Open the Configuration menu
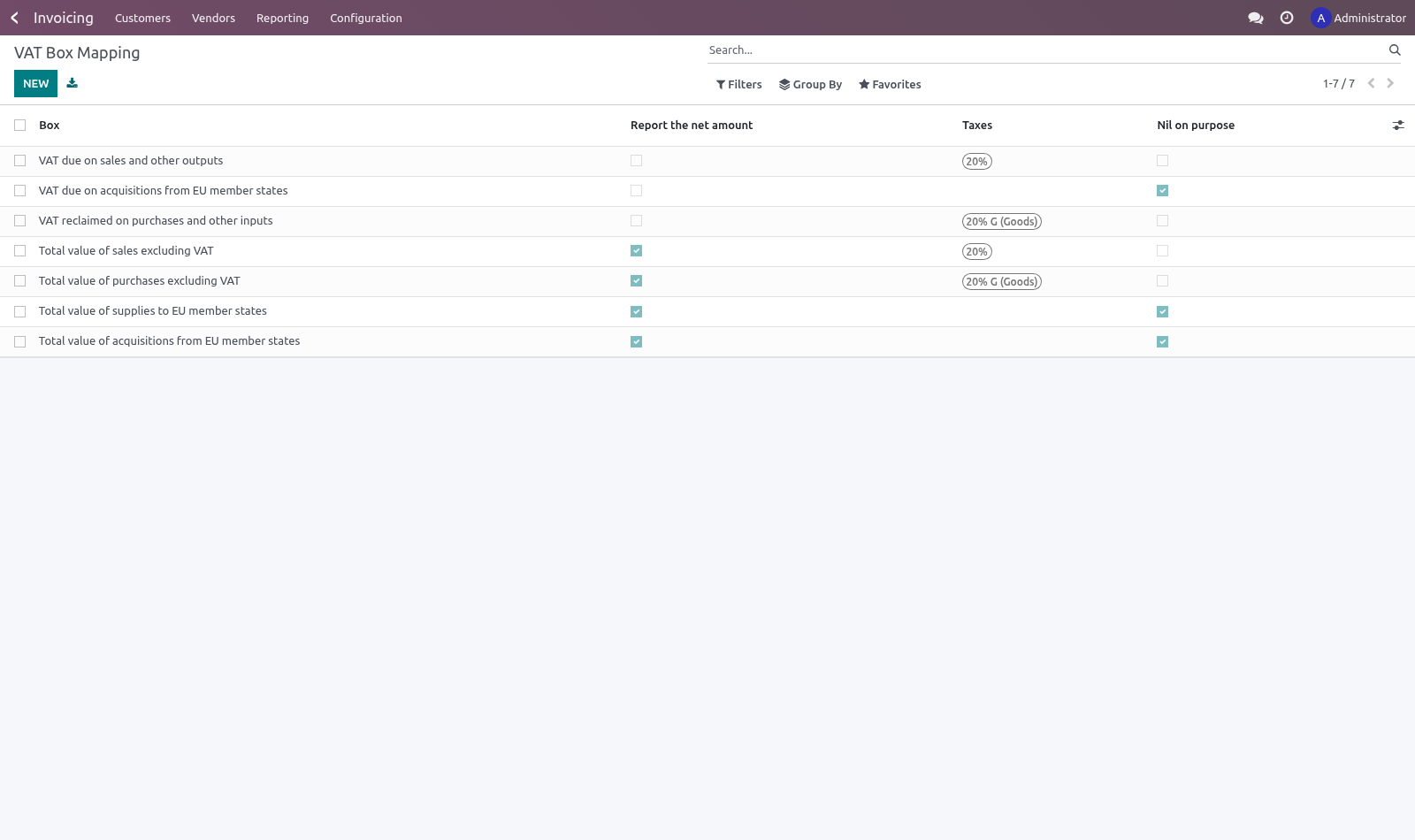Image resolution: width=1415 pixels, height=840 pixels. [x=366, y=18]
